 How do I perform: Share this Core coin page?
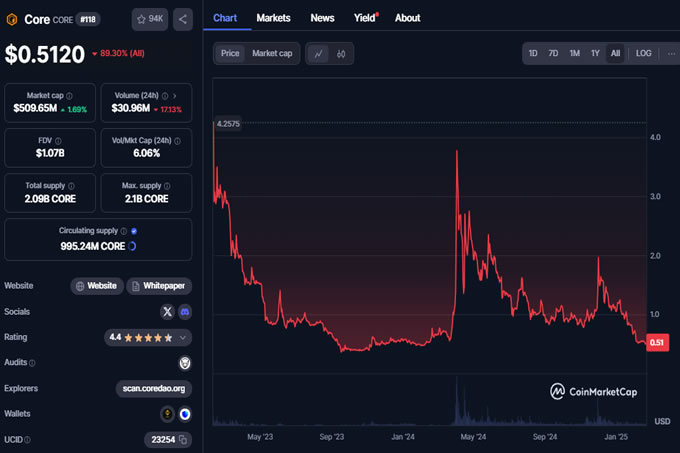coord(183,18)
